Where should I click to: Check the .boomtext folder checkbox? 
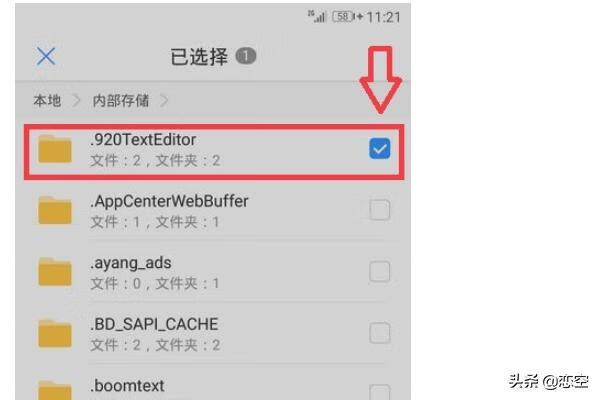coord(380,392)
